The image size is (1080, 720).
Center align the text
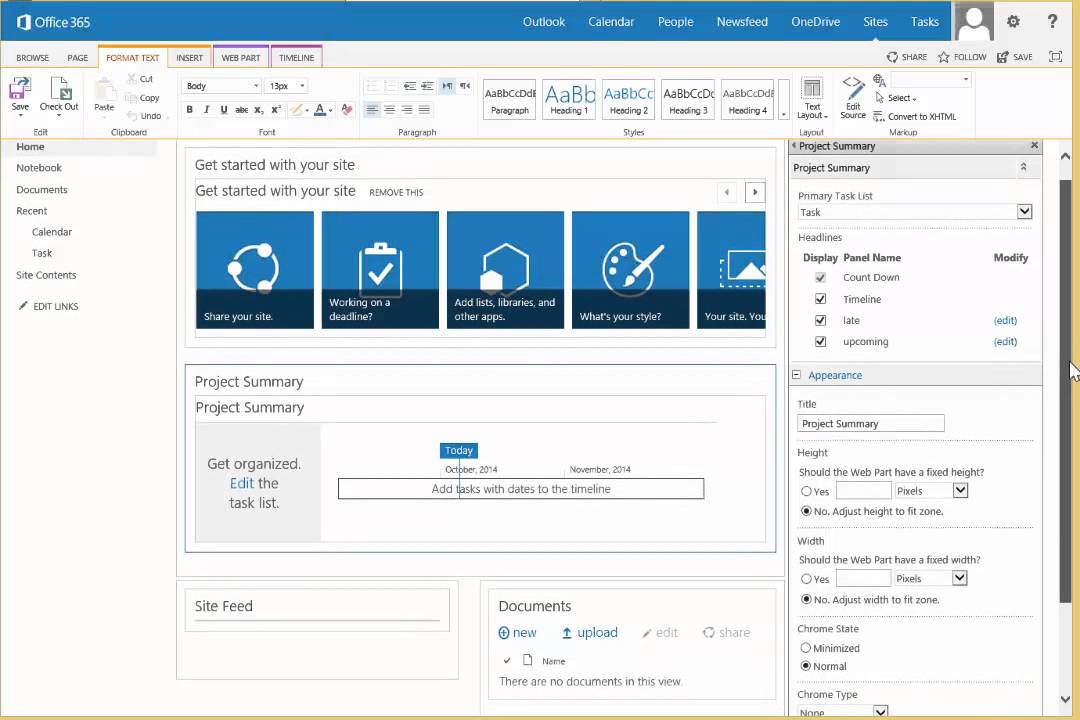[x=390, y=110]
